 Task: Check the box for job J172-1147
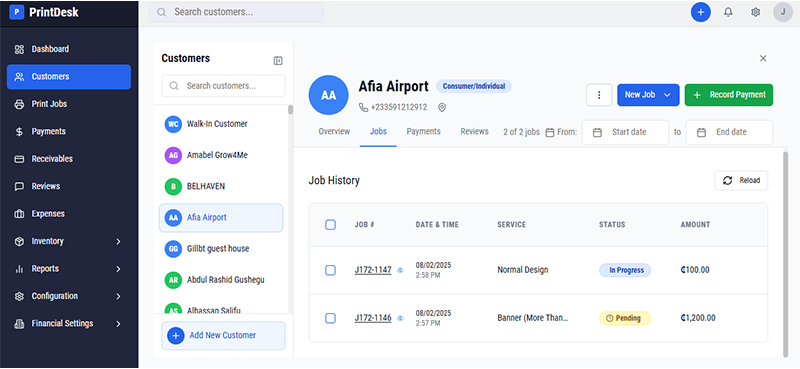click(x=330, y=270)
